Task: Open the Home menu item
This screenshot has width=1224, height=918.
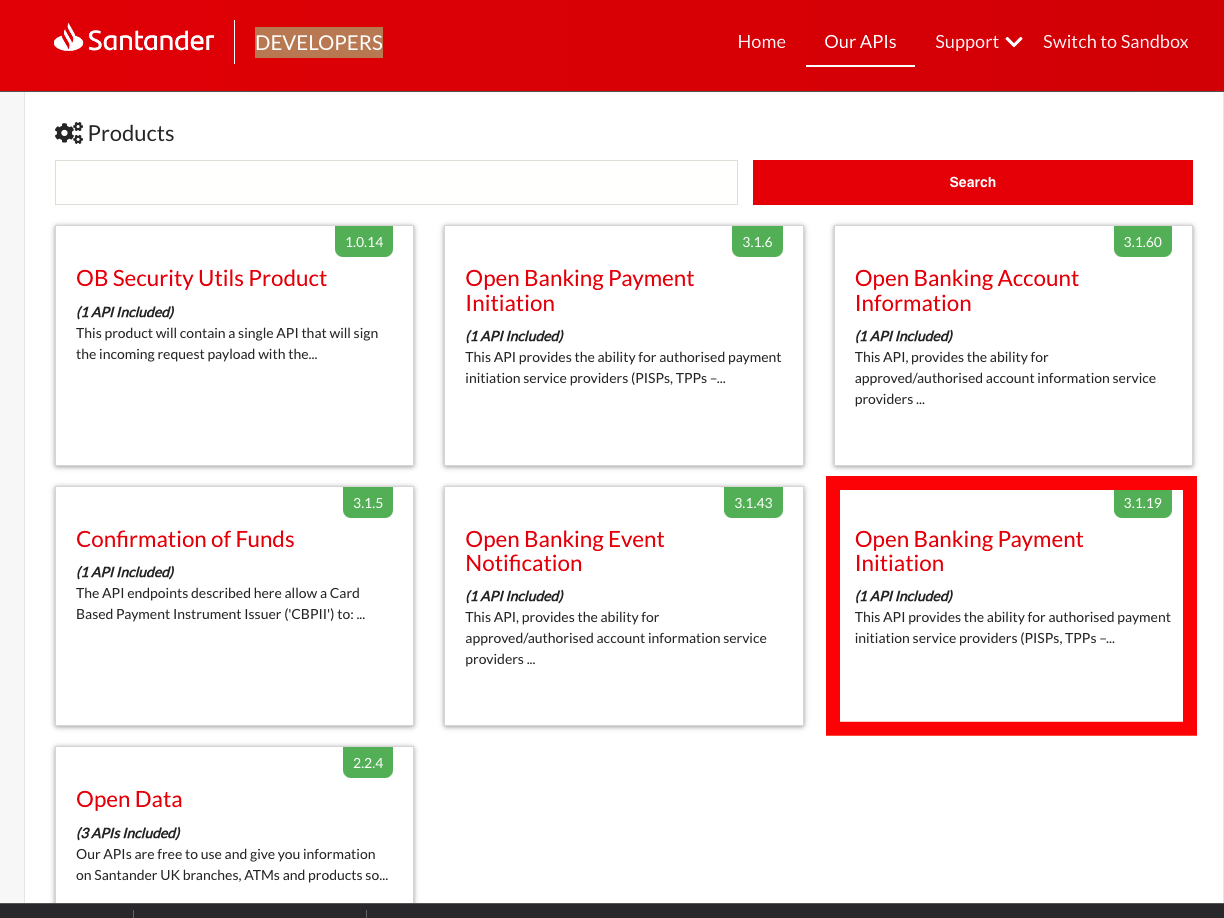Action: [x=761, y=42]
